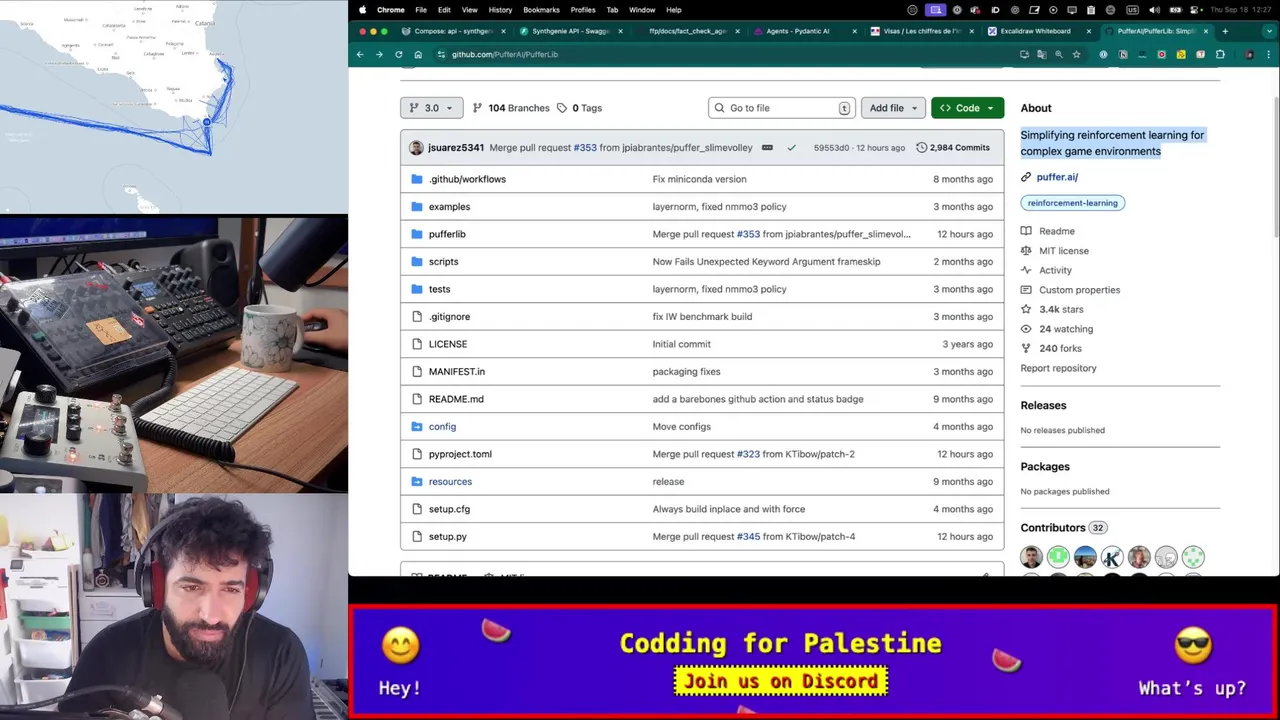Click the jsuarez5341 author avatar
Image resolution: width=1280 pixels, height=720 pixels.
[x=416, y=148]
